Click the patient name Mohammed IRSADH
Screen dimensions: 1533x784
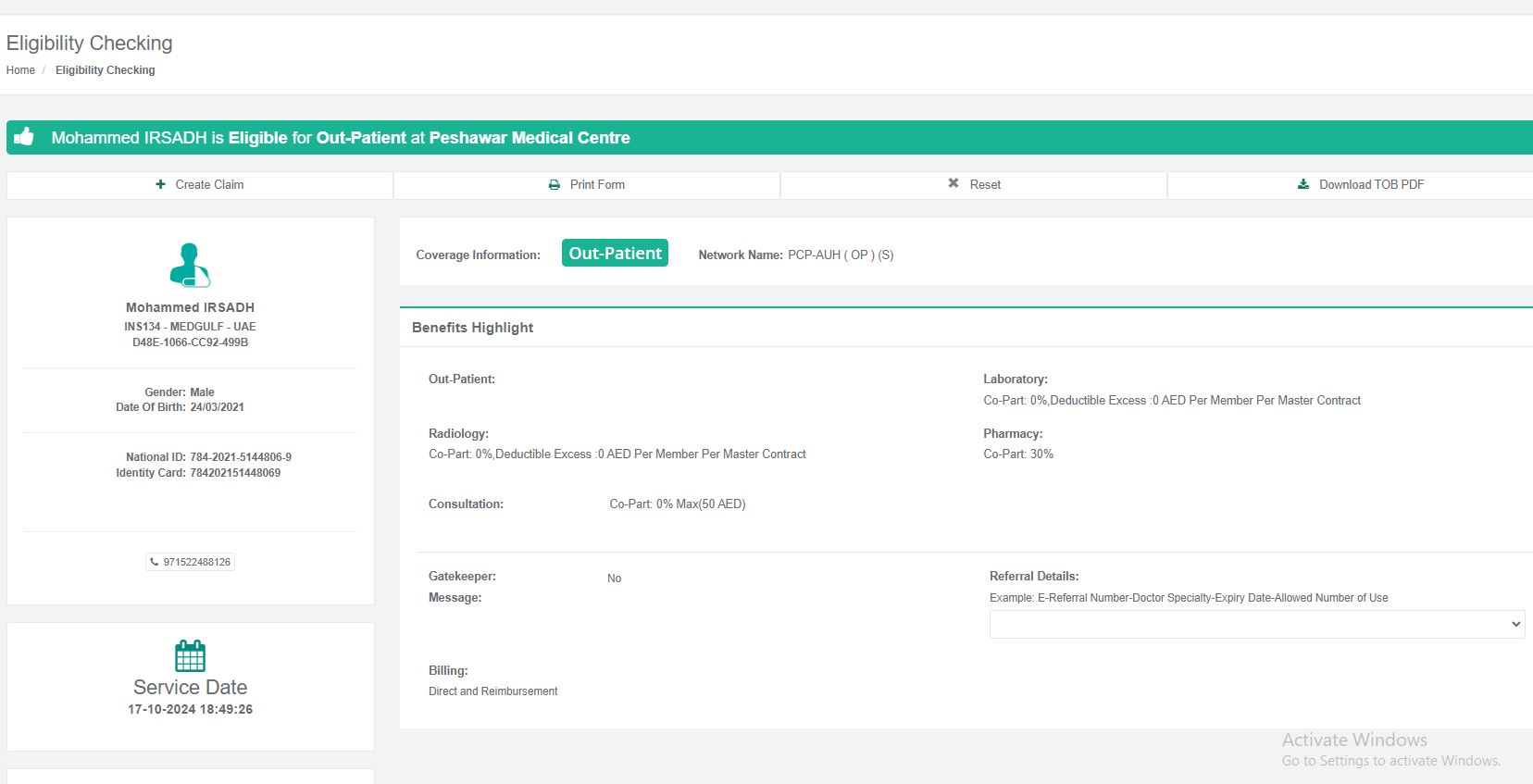(190, 307)
